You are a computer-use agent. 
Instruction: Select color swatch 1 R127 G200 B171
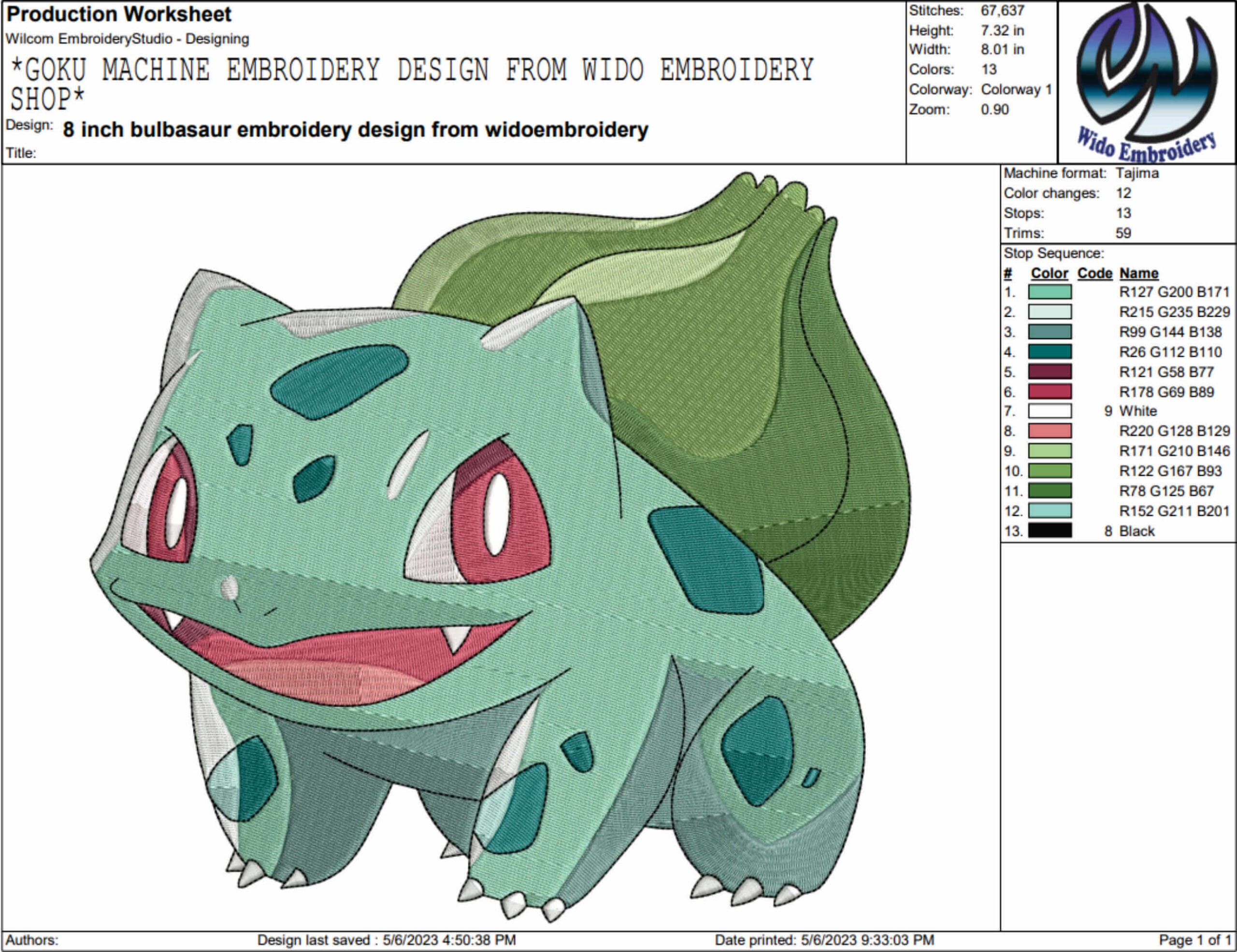tap(1050, 292)
